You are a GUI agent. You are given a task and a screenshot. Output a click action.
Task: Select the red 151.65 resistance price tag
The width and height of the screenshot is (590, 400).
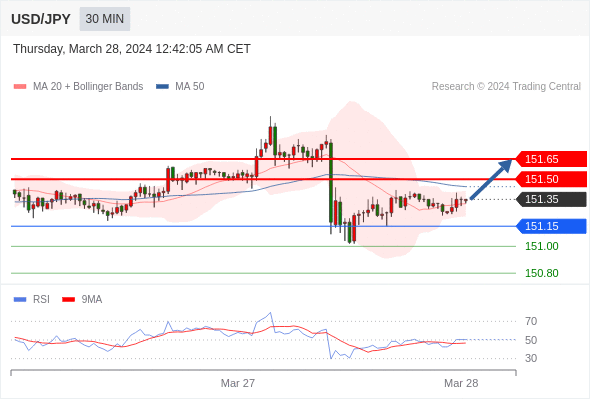(x=551, y=159)
